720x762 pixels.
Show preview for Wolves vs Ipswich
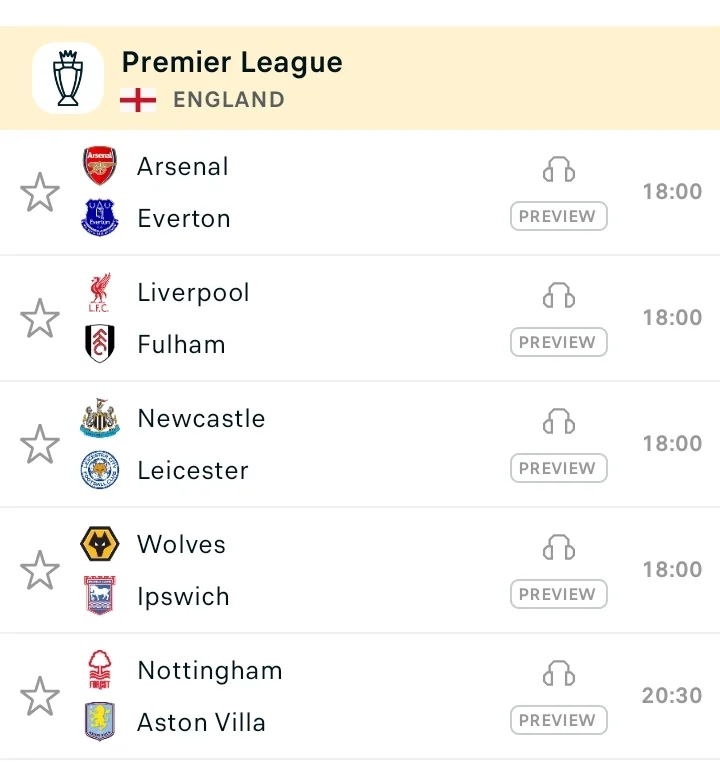pos(559,593)
